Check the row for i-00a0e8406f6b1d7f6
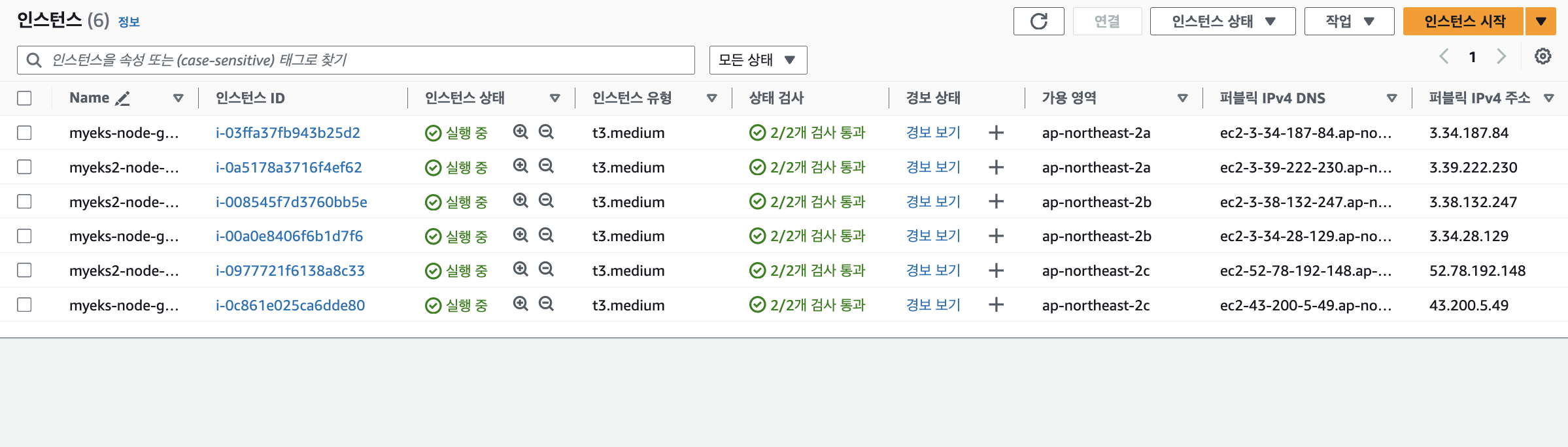The width and height of the screenshot is (1568, 447). [x=24, y=236]
